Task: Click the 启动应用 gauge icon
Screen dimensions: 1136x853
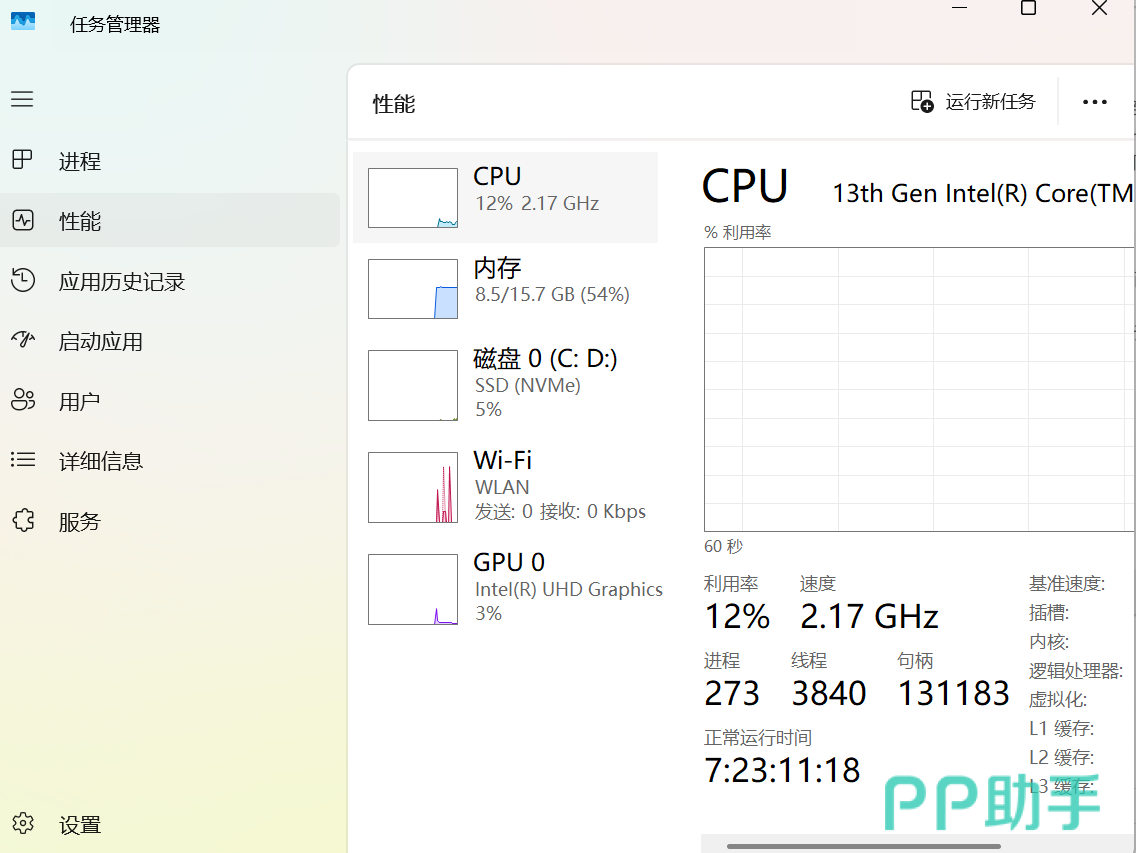Action: (22, 339)
